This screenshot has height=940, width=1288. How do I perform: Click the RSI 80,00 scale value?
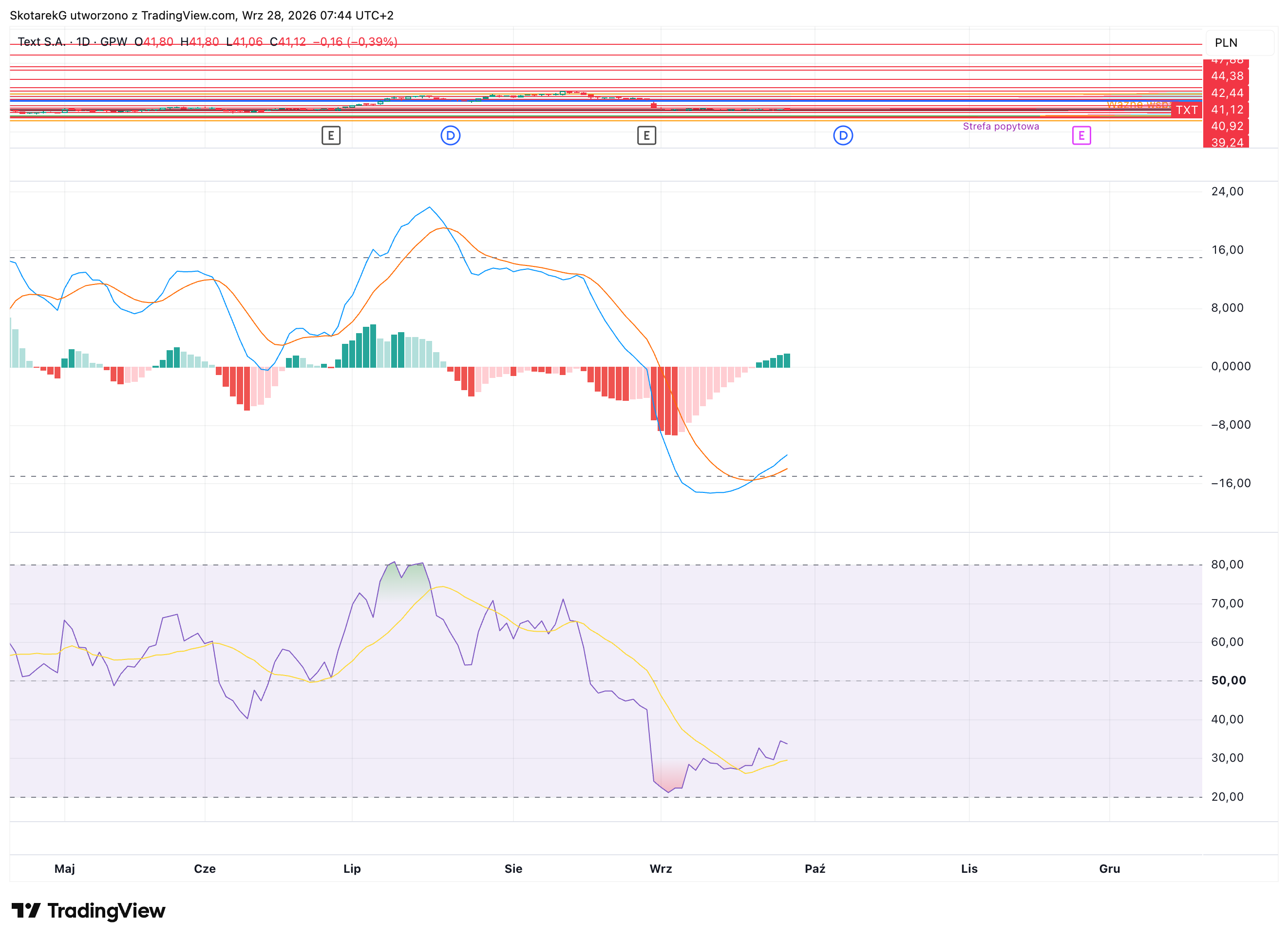click(x=1227, y=564)
